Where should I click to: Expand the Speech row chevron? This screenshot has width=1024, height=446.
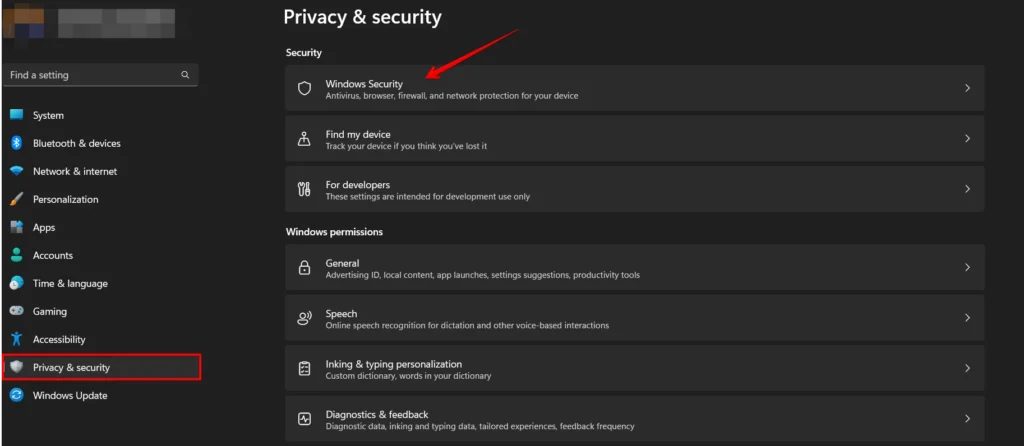968,318
